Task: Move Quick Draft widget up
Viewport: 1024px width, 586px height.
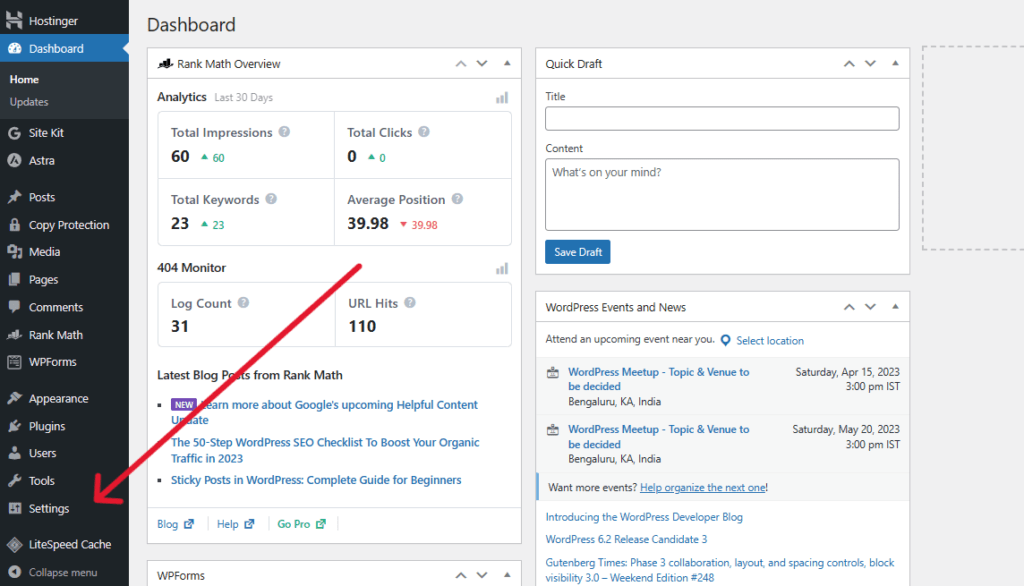Action: 849,63
